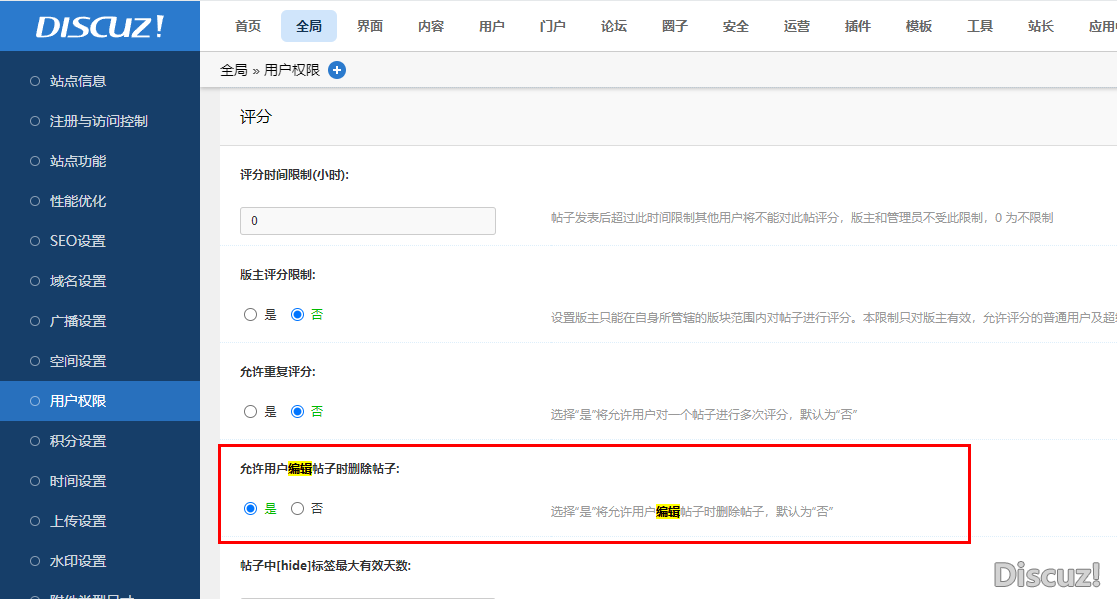Go to SEO设置 in the sidebar
This screenshot has width=1117, height=599.
78,241
